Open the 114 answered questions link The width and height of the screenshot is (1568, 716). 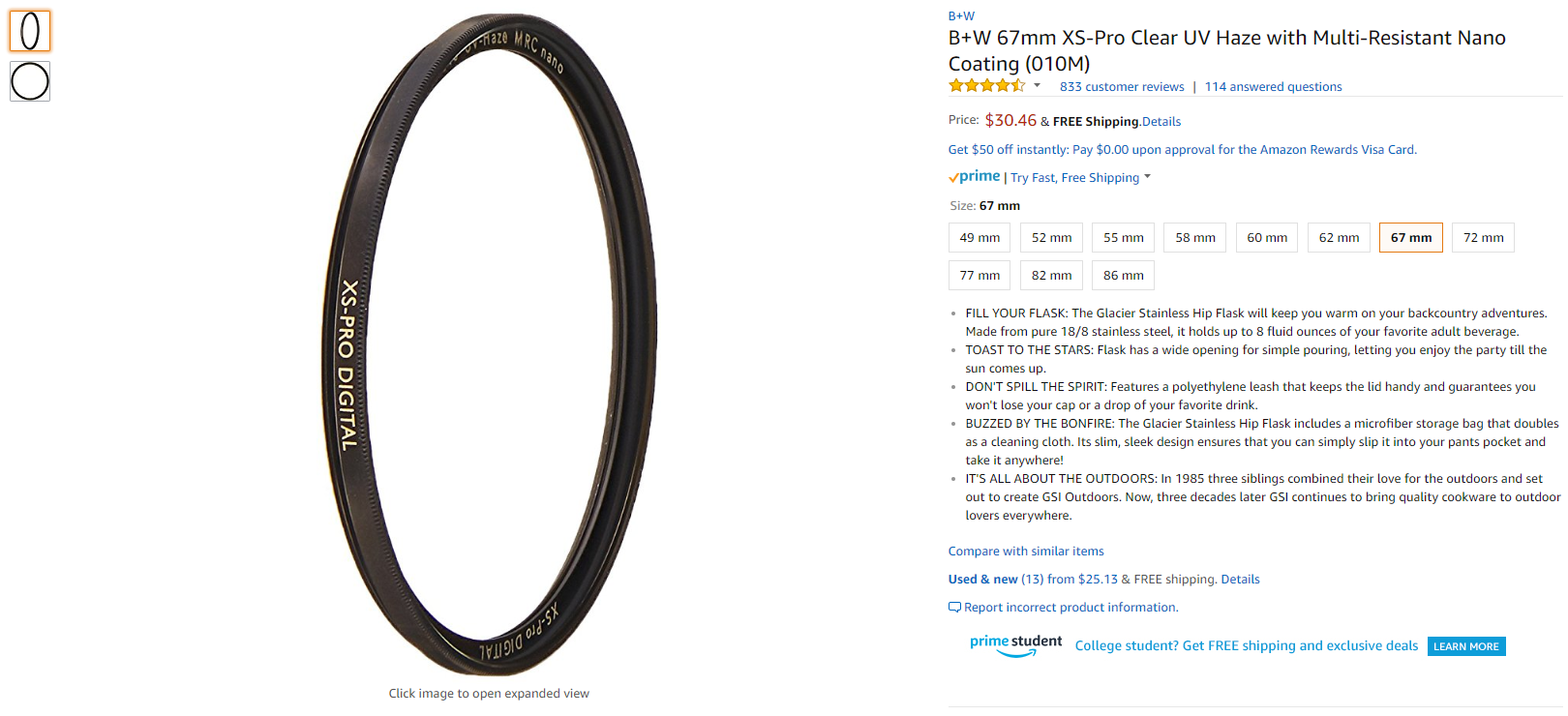[x=1273, y=87]
